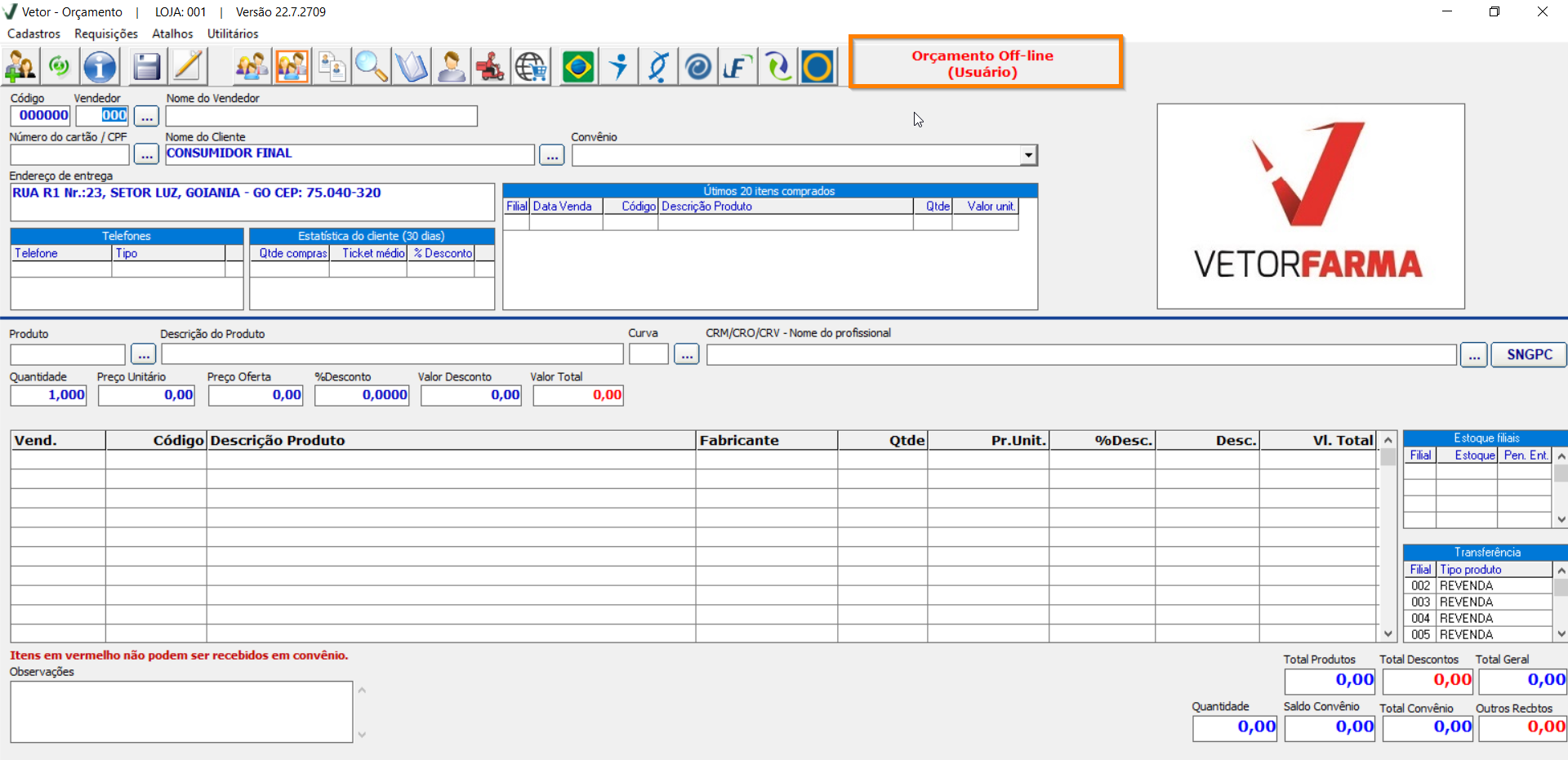Click the blue and green looped arrows icon

tap(777, 67)
